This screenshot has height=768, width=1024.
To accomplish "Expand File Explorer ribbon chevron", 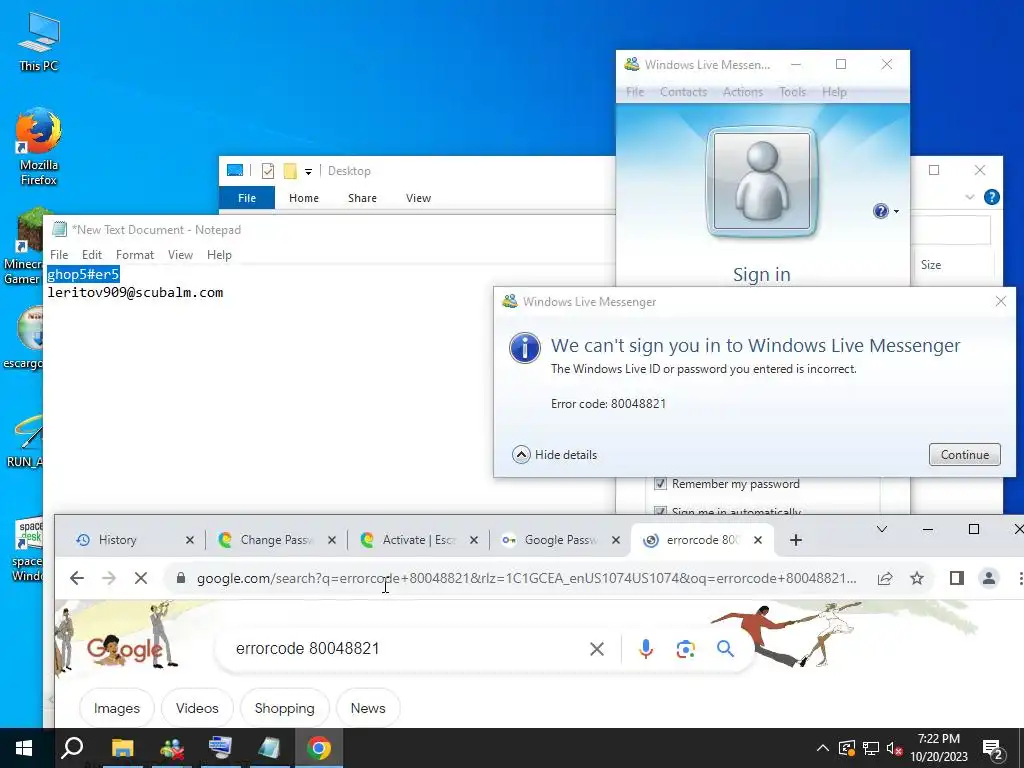I will click(970, 197).
